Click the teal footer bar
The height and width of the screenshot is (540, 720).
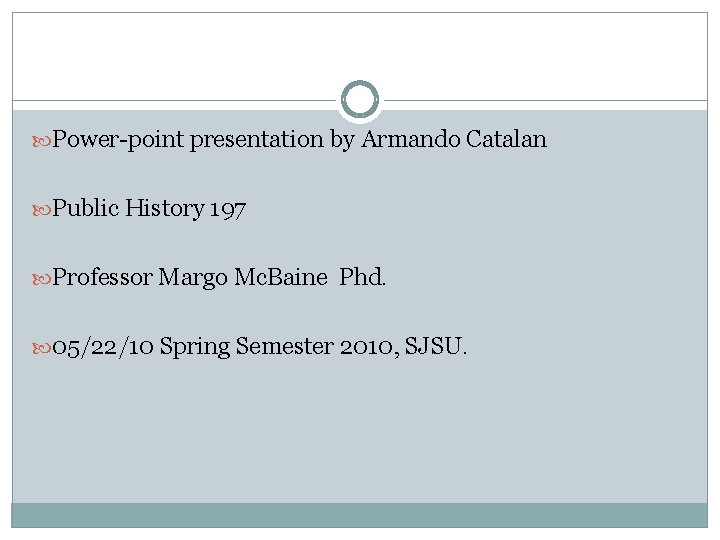[360, 514]
